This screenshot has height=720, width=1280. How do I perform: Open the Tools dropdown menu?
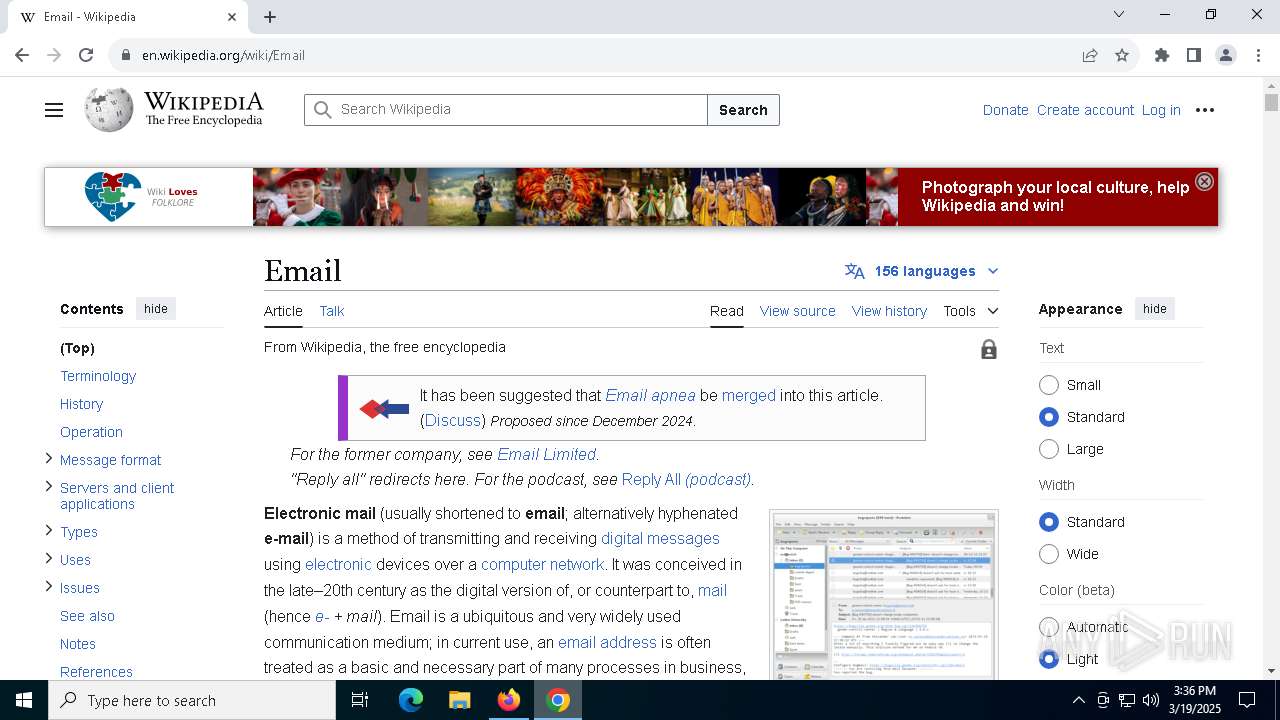[970, 311]
